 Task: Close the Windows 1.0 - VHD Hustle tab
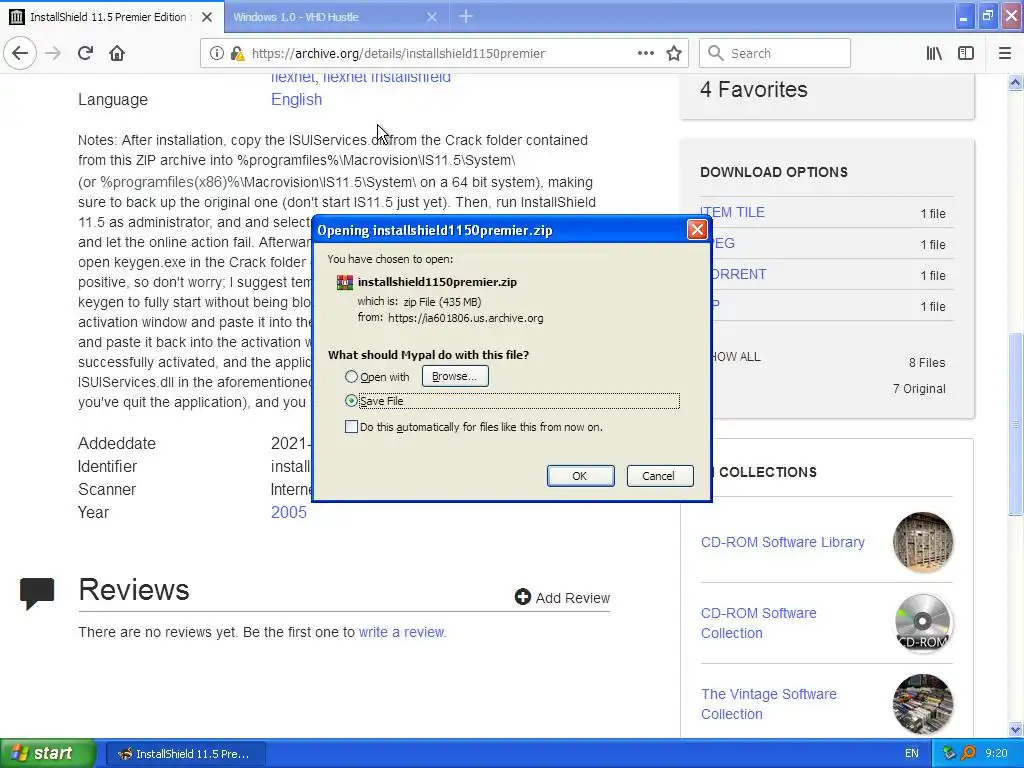point(432,17)
